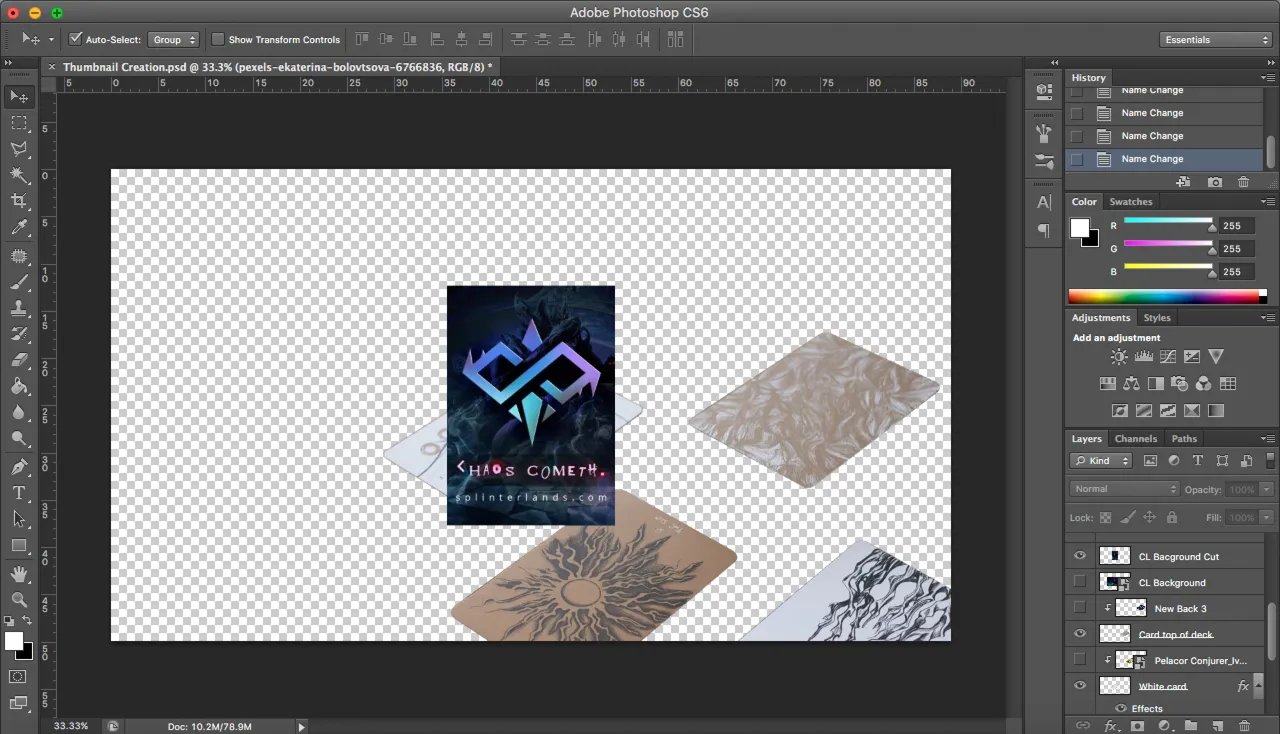Toggle the Auto-Select checkbox
The image size is (1280, 734).
tap(75, 39)
